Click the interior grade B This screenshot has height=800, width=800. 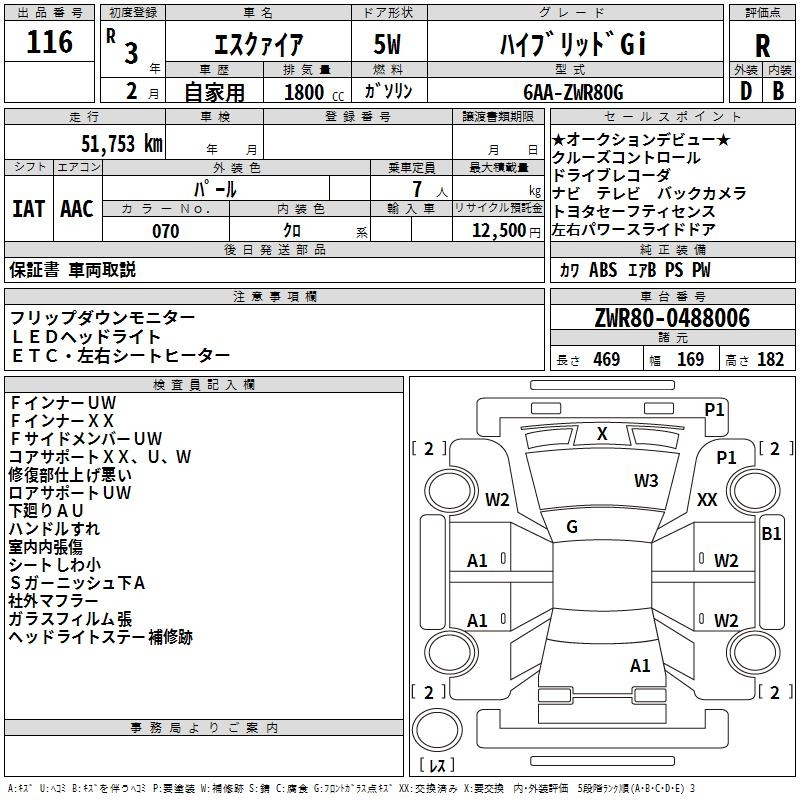[x=778, y=91]
